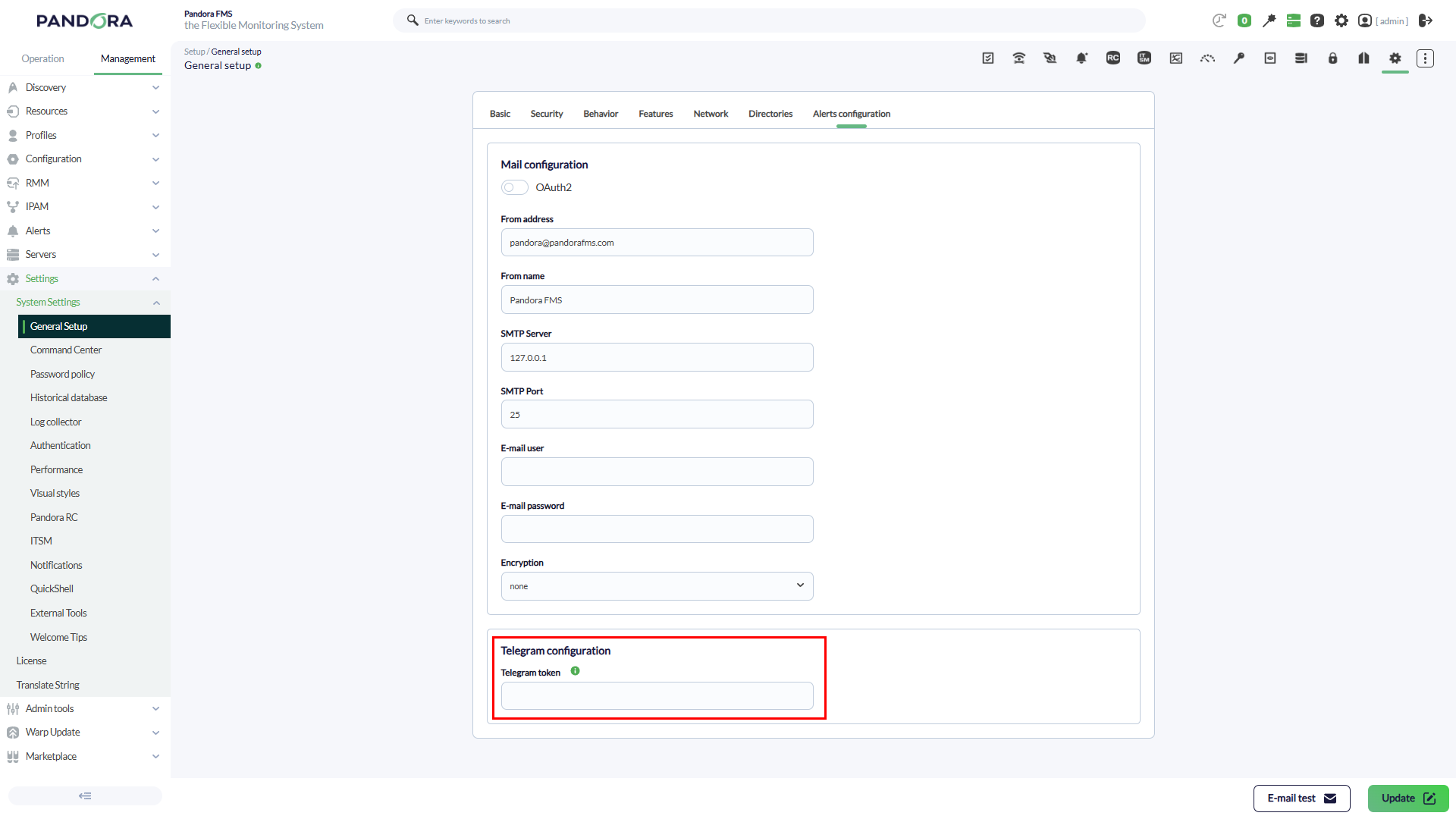Expand the Configuration menu
Image resolution: width=1456 pixels, height=819 pixels.
(85, 158)
